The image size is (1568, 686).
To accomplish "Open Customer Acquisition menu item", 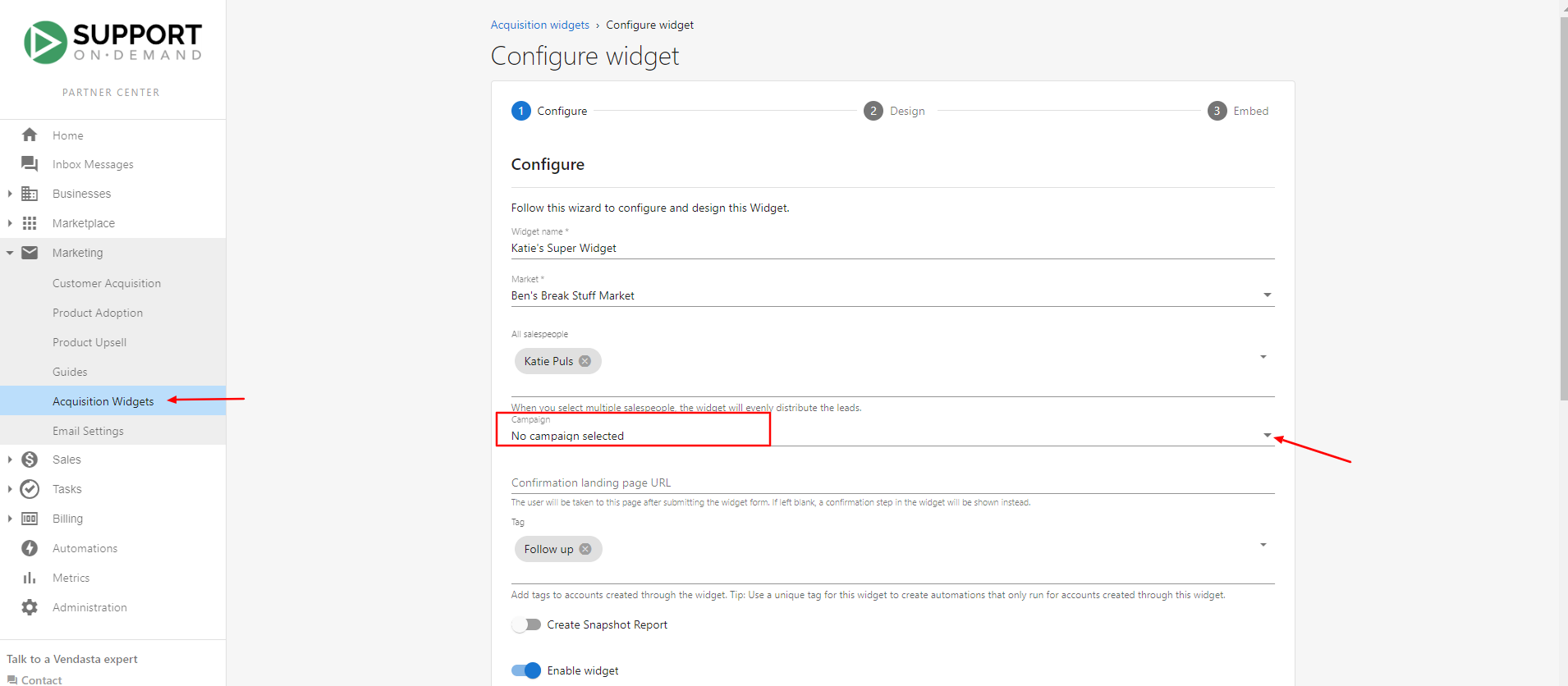I will [107, 283].
